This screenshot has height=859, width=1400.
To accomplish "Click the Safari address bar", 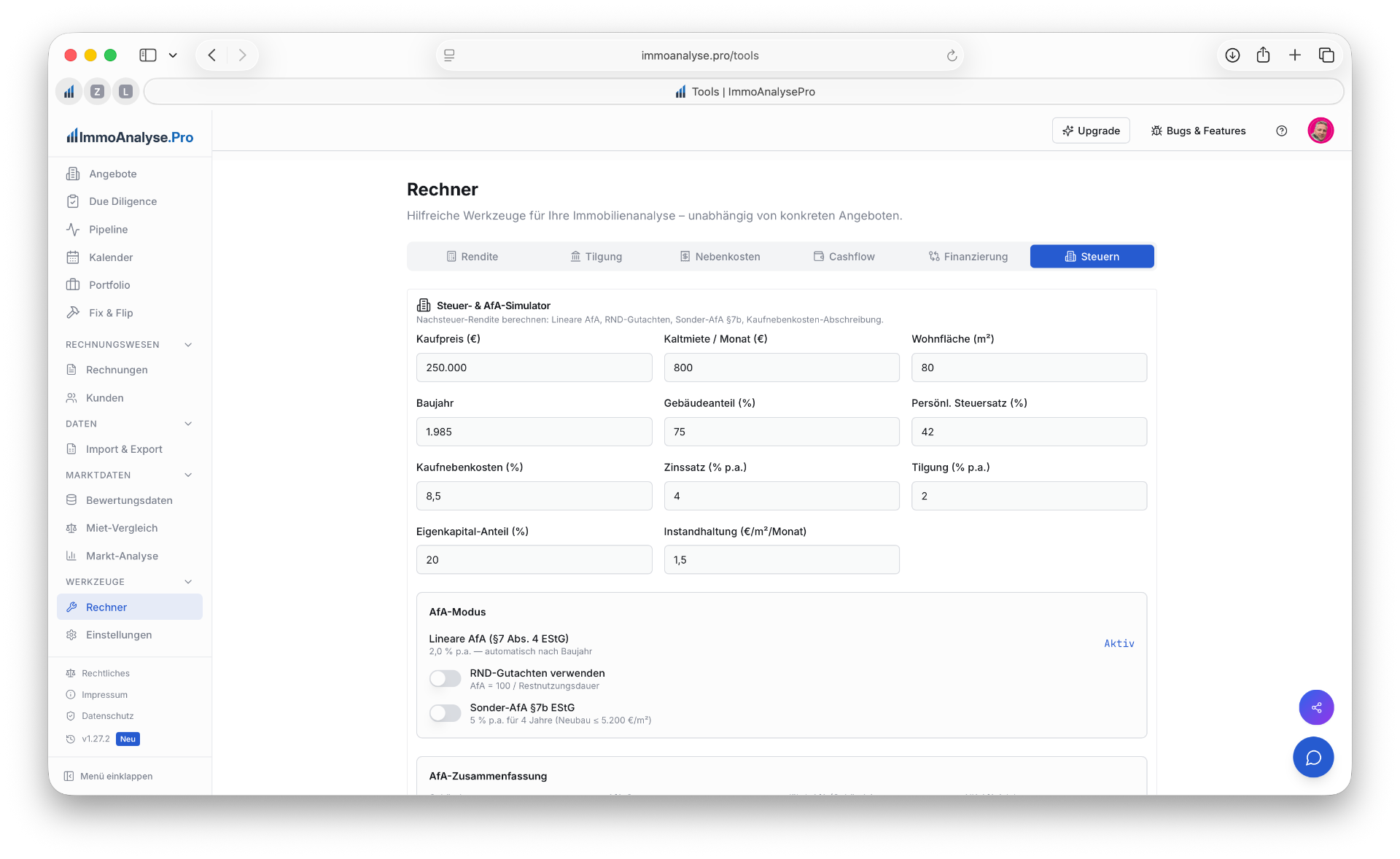I will click(x=700, y=55).
